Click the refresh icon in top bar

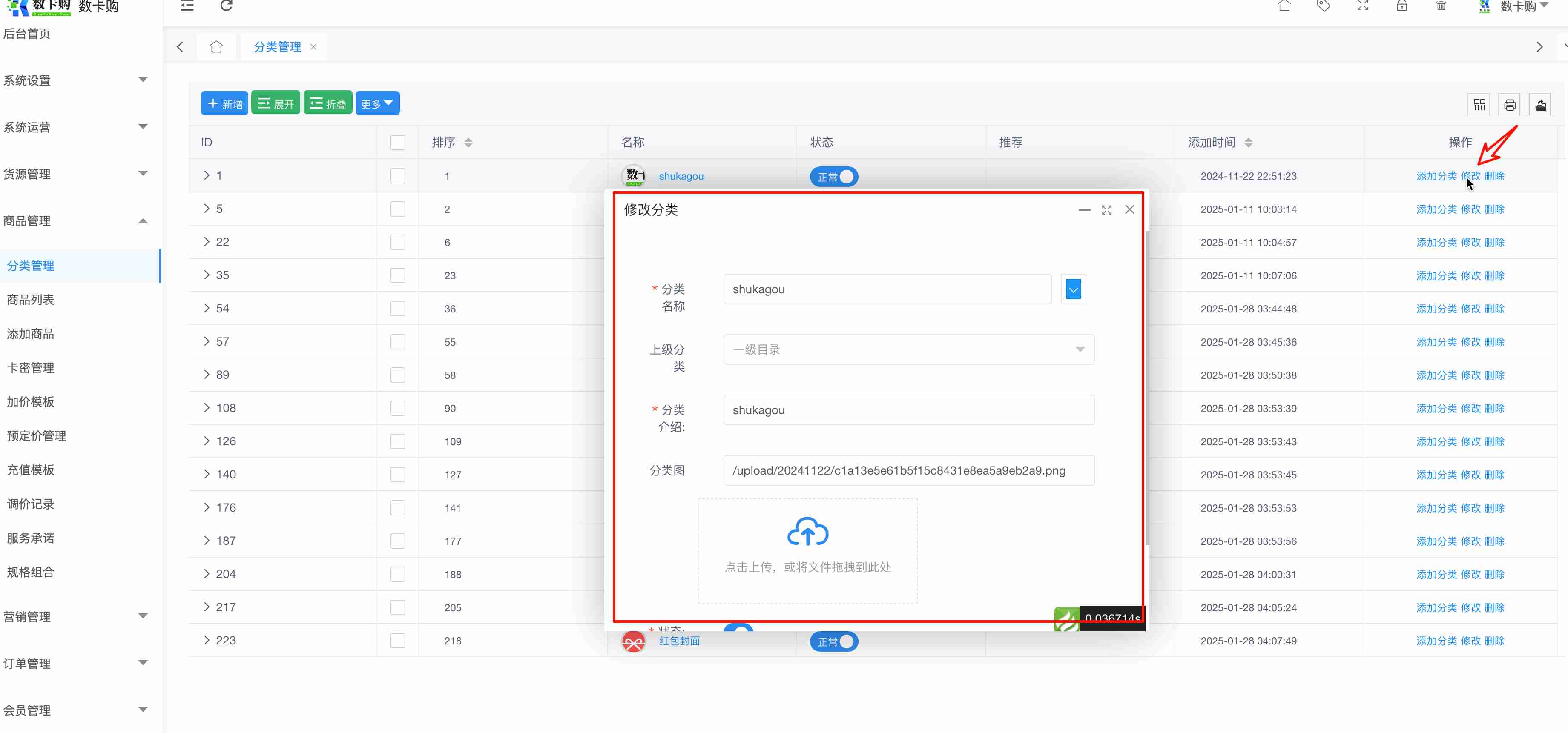coord(227,6)
